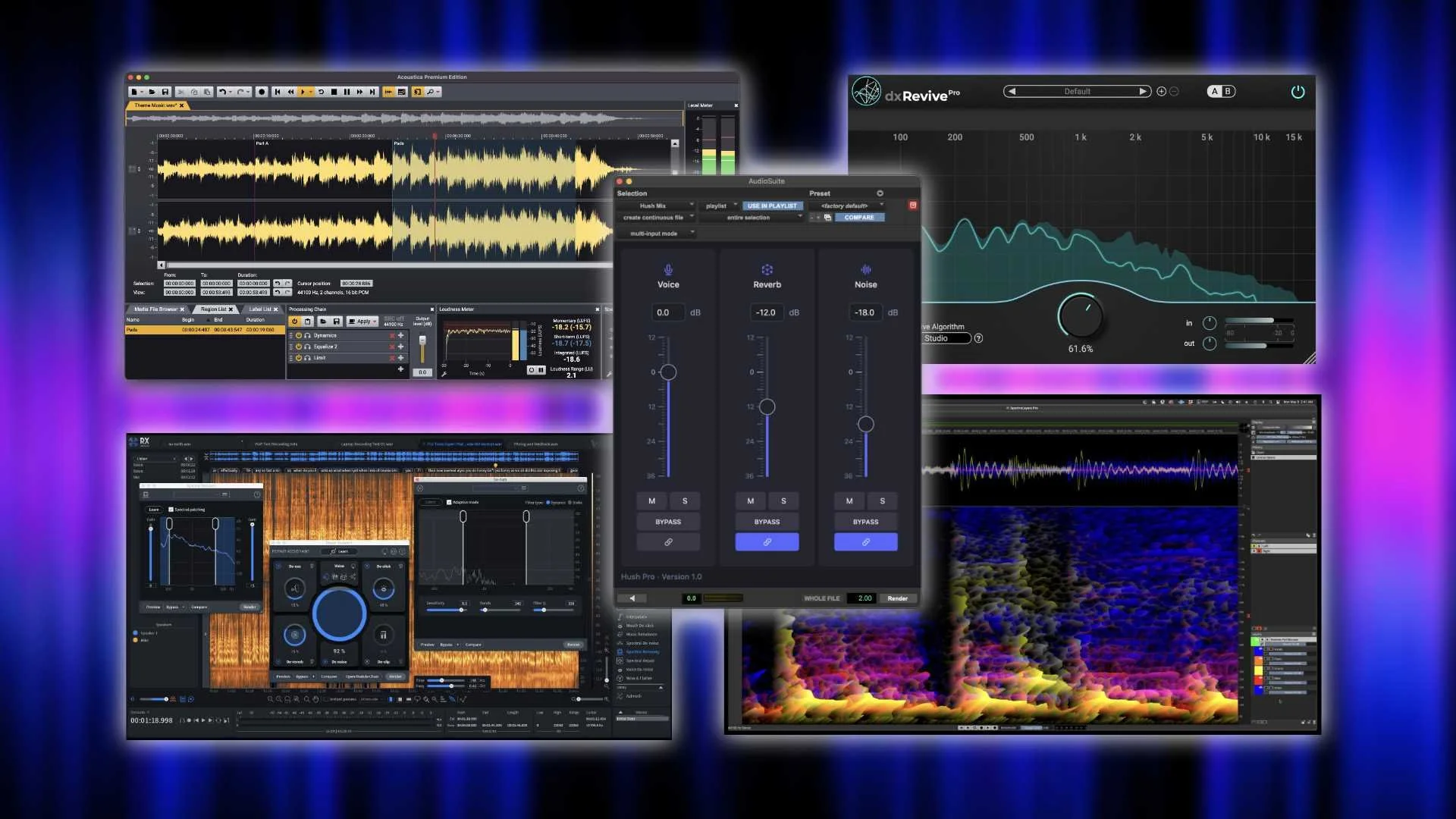Viewport: 1456px width, 819px height.
Task: Open the factory default preset dropdown
Action: tap(846, 206)
